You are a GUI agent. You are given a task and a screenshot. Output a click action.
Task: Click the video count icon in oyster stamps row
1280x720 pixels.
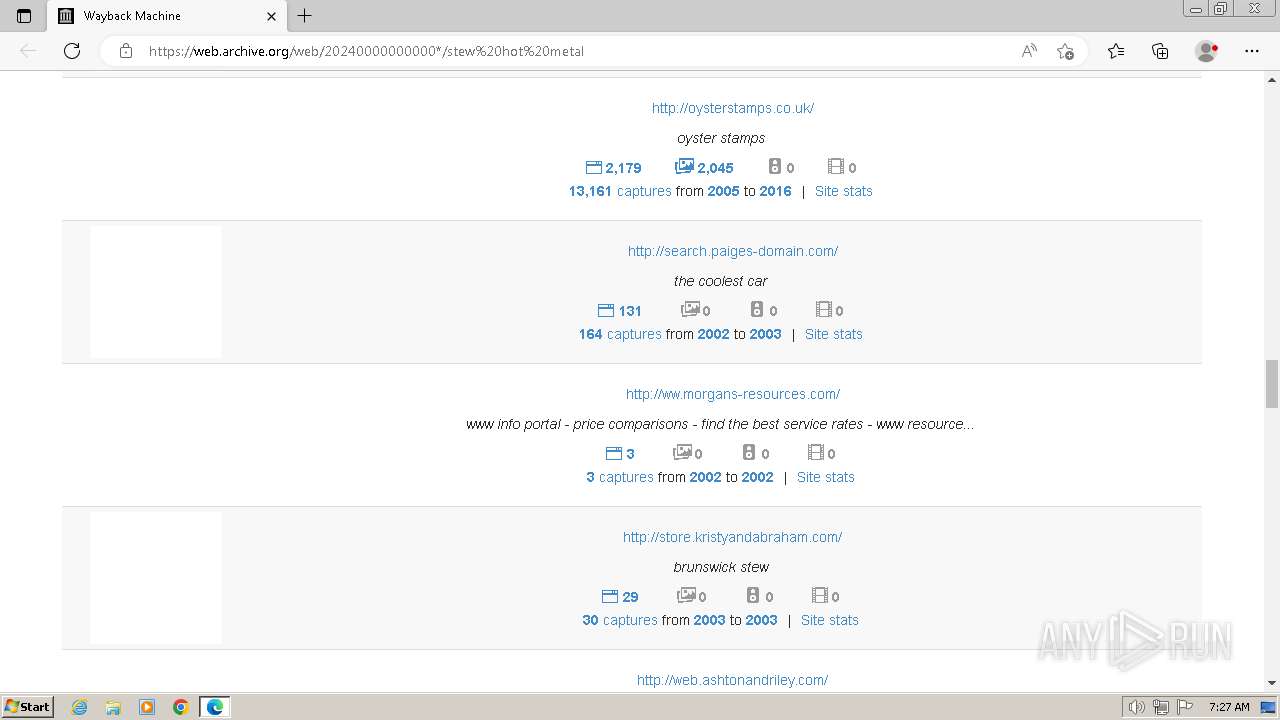pos(836,167)
